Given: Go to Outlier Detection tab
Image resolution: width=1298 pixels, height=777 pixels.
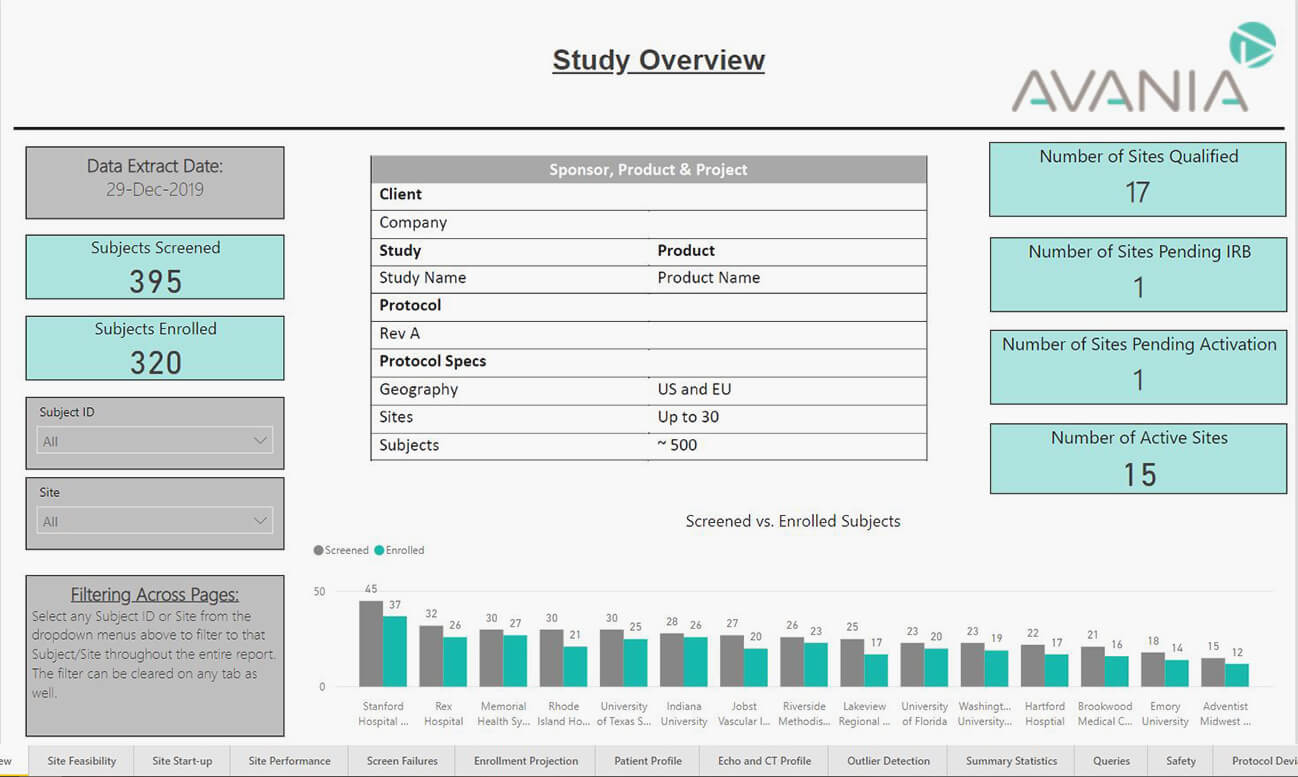Looking at the screenshot, I should click(888, 761).
